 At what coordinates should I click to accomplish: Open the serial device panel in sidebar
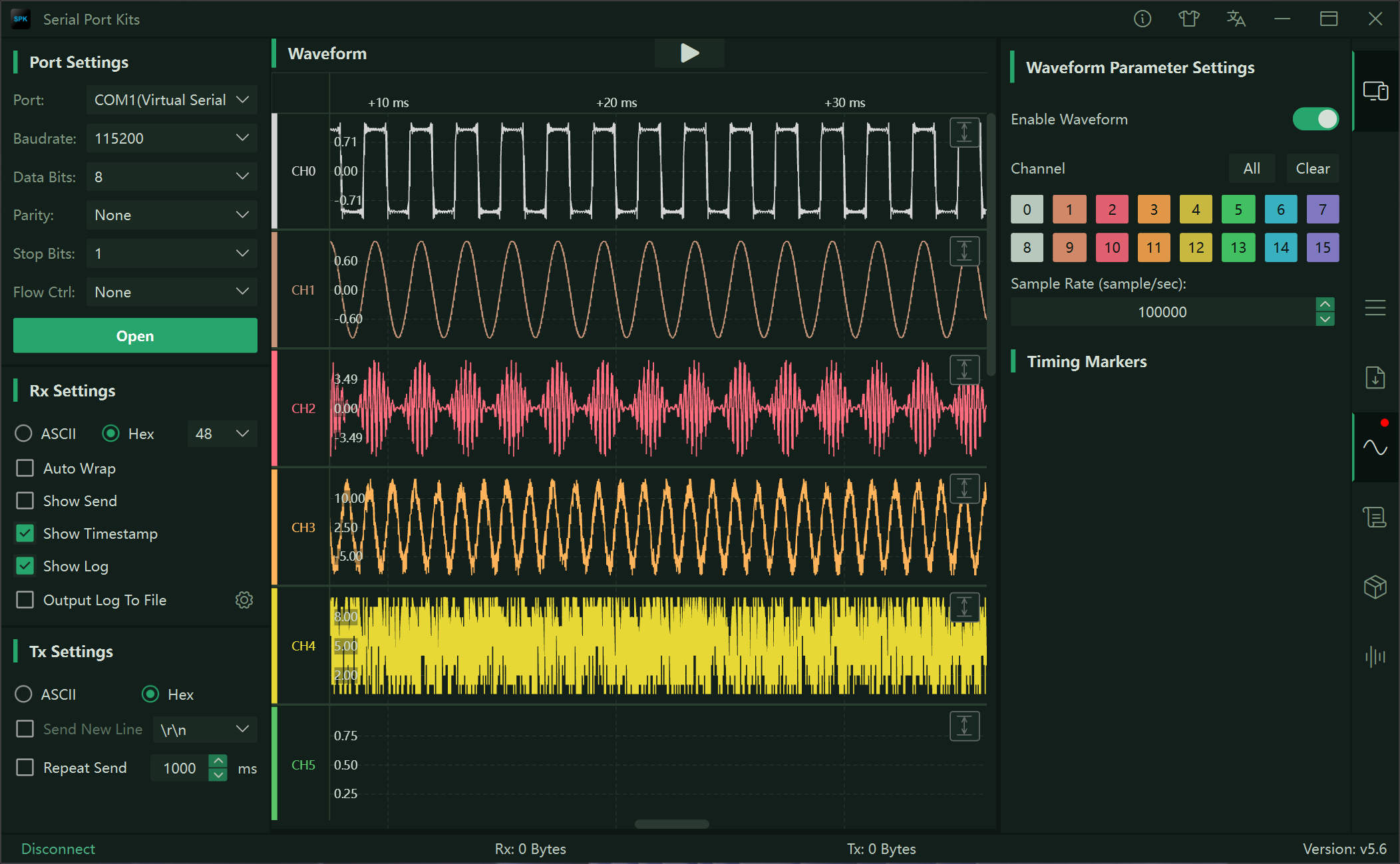1375,91
